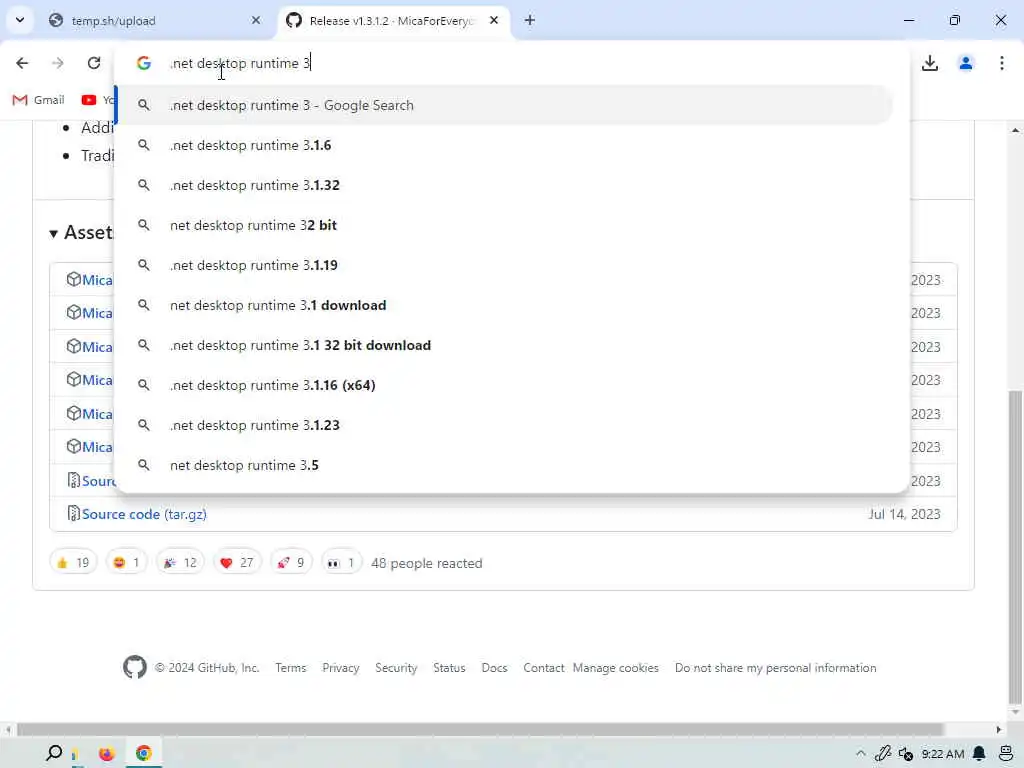Image resolution: width=1024 pixels, height=768 pixels.
Task: Select suggestion 'net desktop runtime 3.1 download'
Action: click(504, 305)
